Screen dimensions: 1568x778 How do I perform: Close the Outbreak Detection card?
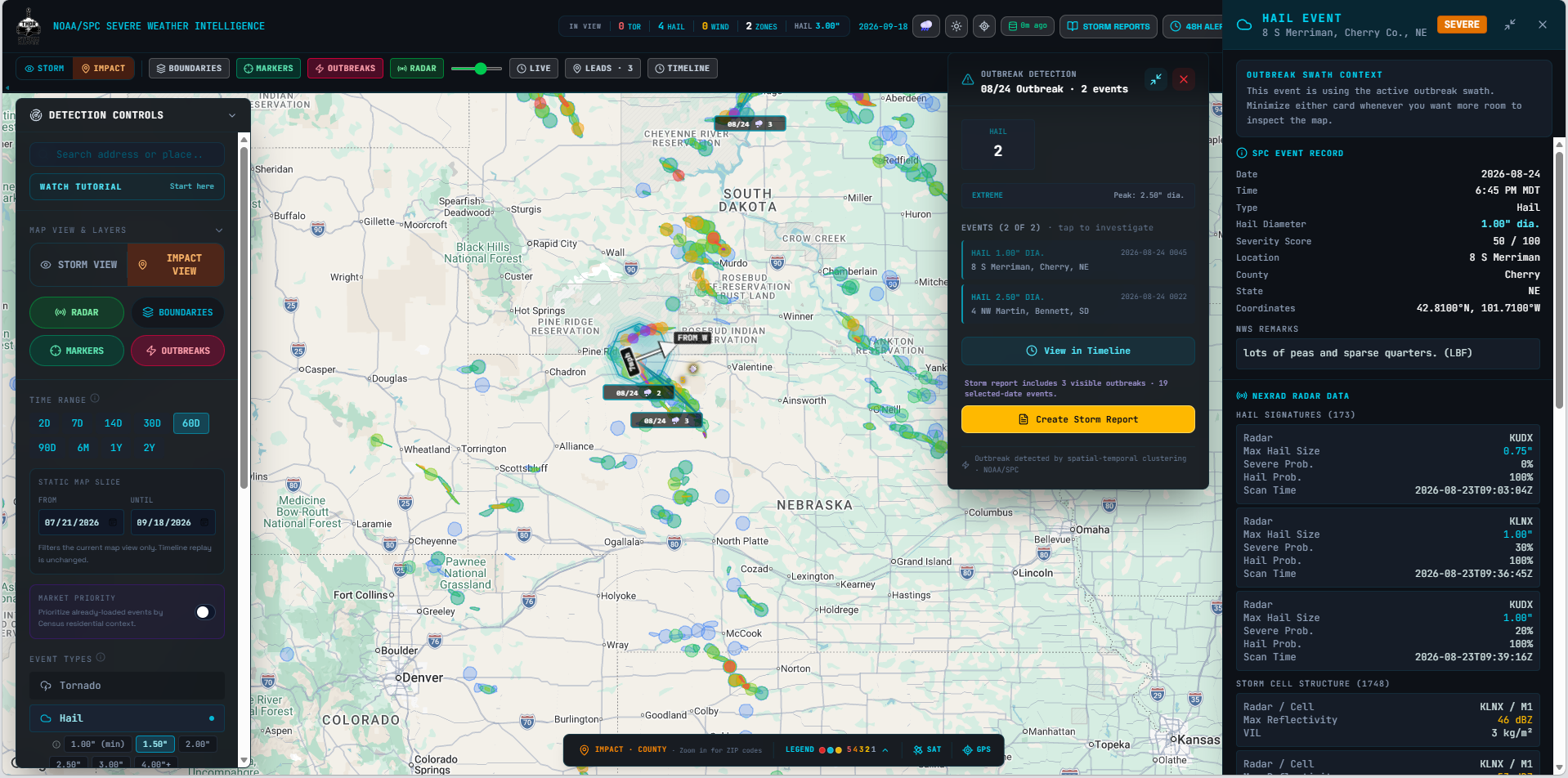pos(1184,79)
